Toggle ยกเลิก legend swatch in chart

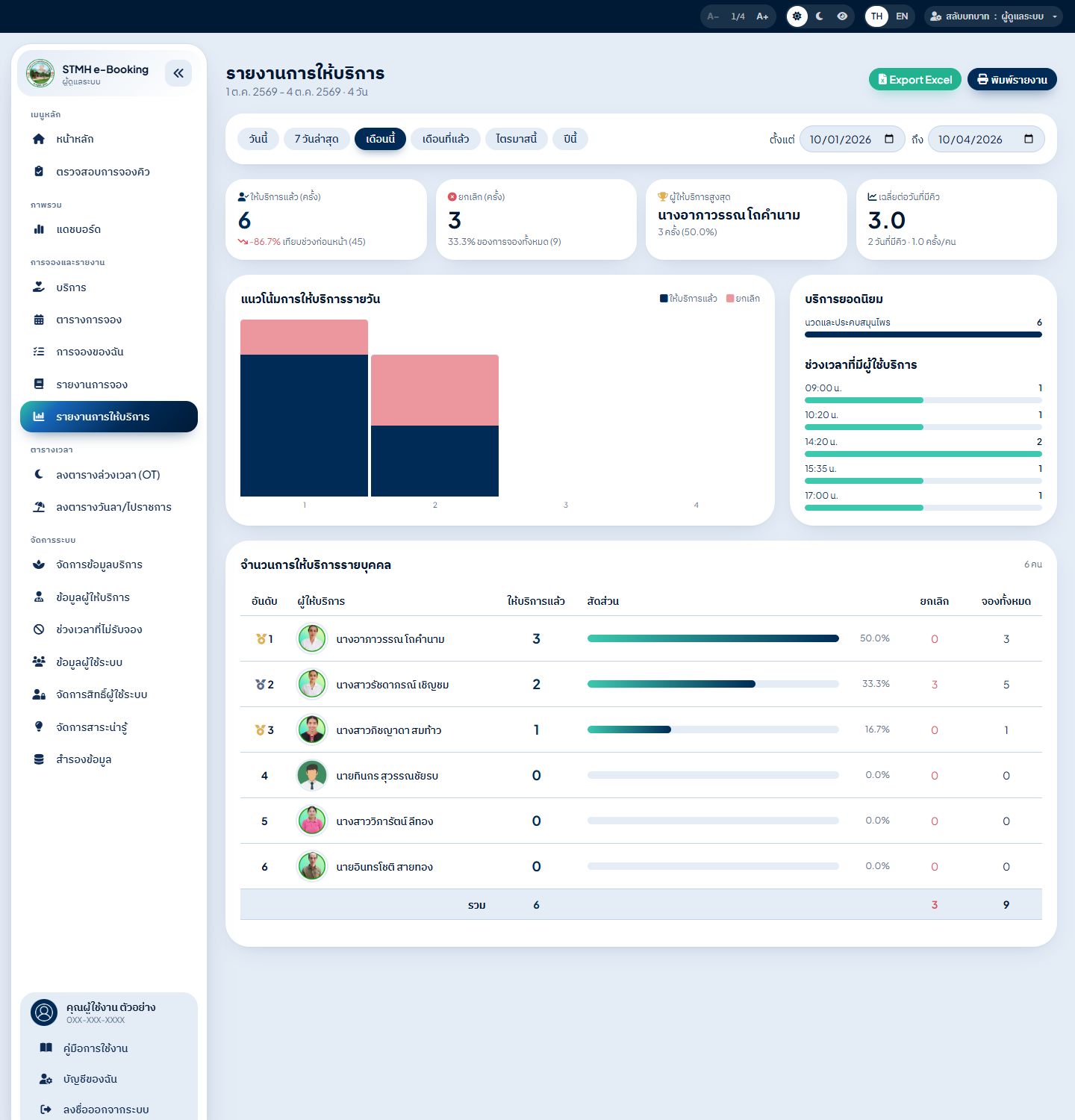tap(730, 299)
